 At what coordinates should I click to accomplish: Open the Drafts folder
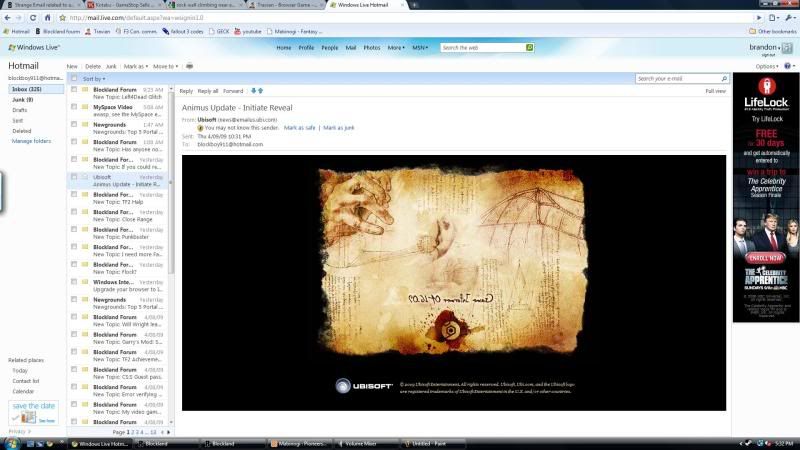(x=19, y=110)
